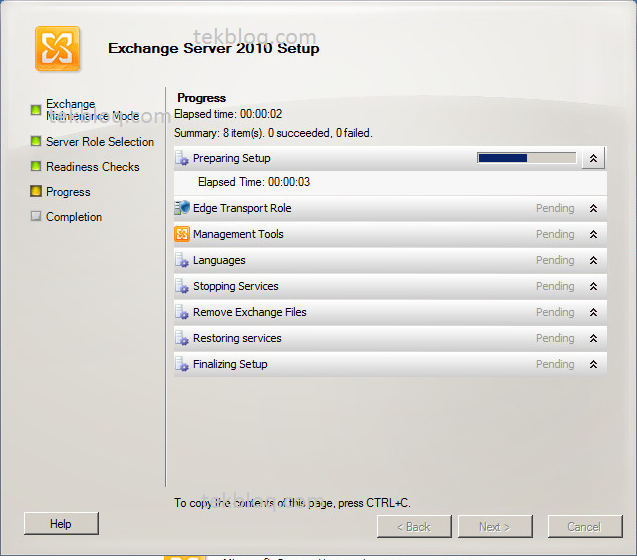The height and width of the screenshot is (560, 637).
Task: Expand the Stopping Services section
Action: pos(593,286)
